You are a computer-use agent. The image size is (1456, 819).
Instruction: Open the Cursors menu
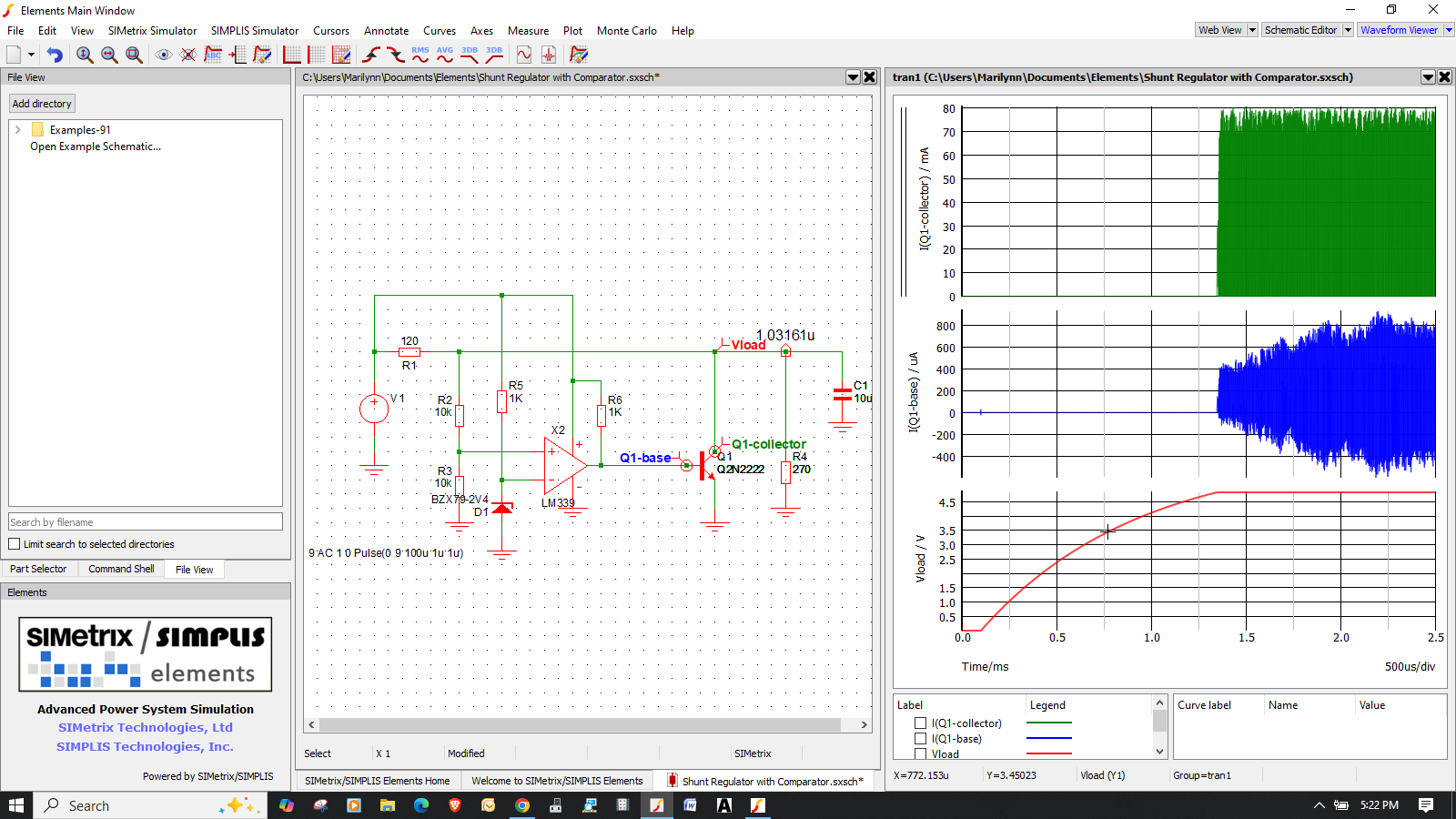pos(331,31)
